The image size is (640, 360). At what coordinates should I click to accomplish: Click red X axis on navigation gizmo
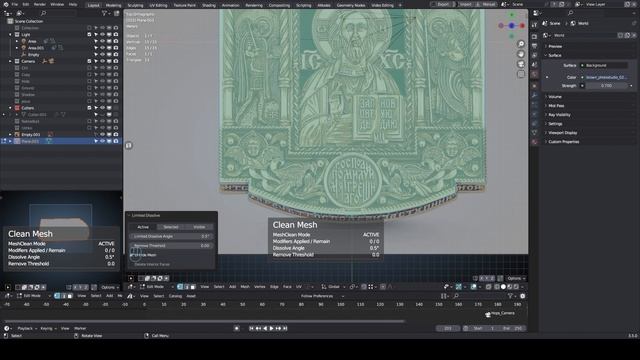click(x=522, y=25)
